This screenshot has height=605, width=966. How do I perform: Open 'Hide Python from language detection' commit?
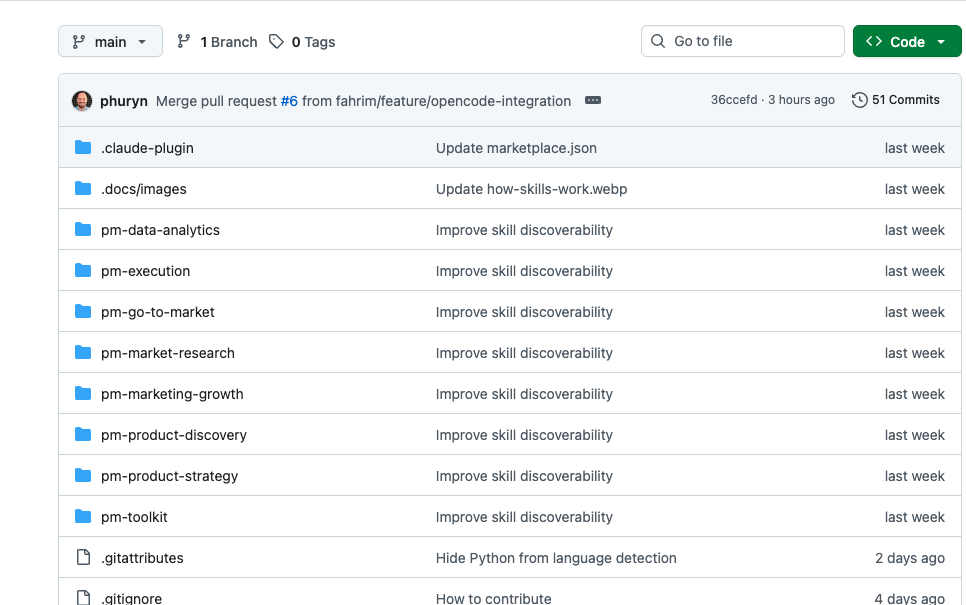pyautogui.click(x=556, y=558)
